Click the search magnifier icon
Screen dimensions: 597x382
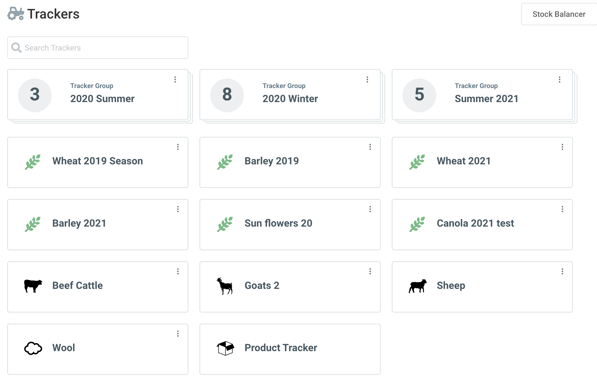16,48
